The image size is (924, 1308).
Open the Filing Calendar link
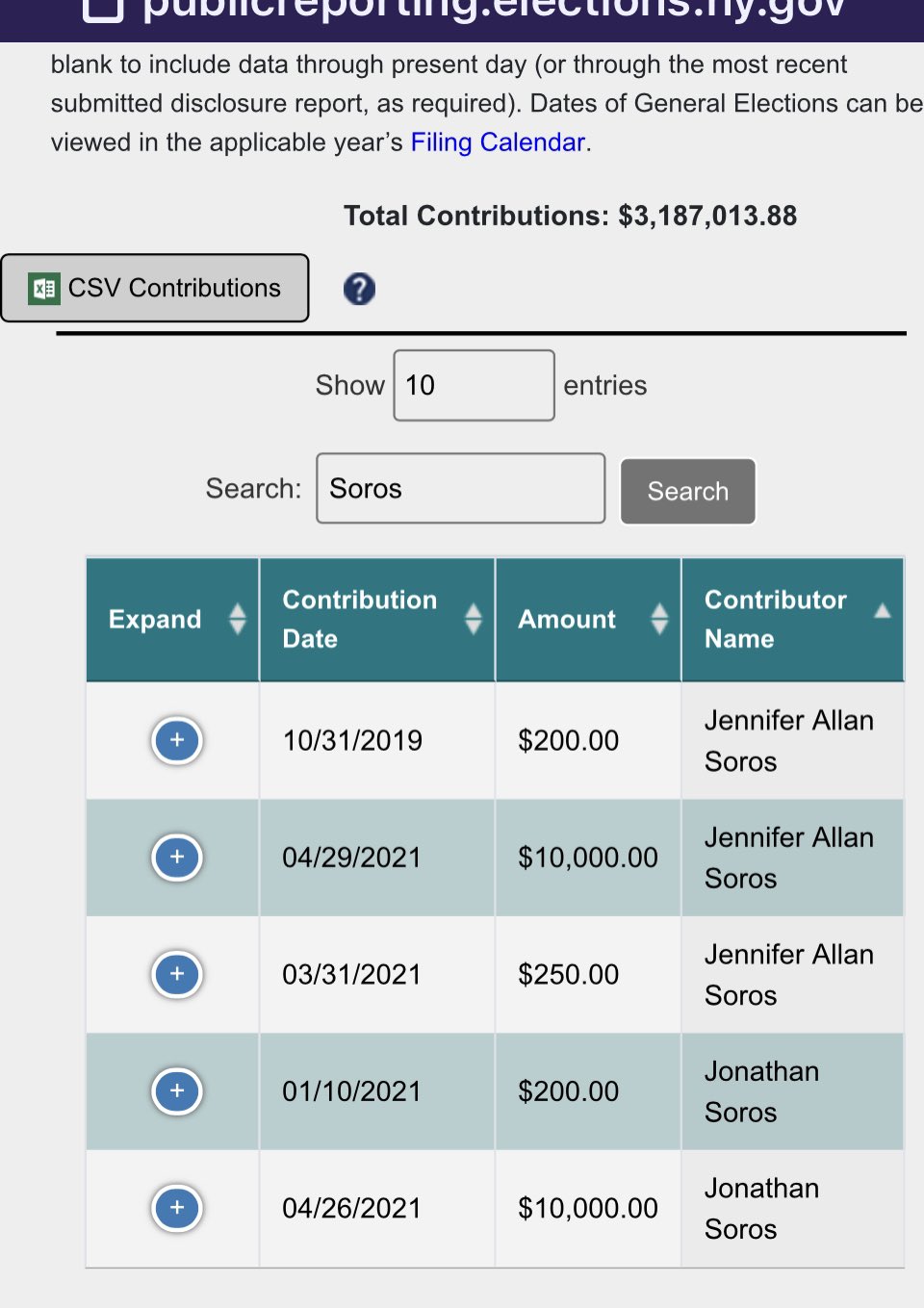tap(498, 142)
